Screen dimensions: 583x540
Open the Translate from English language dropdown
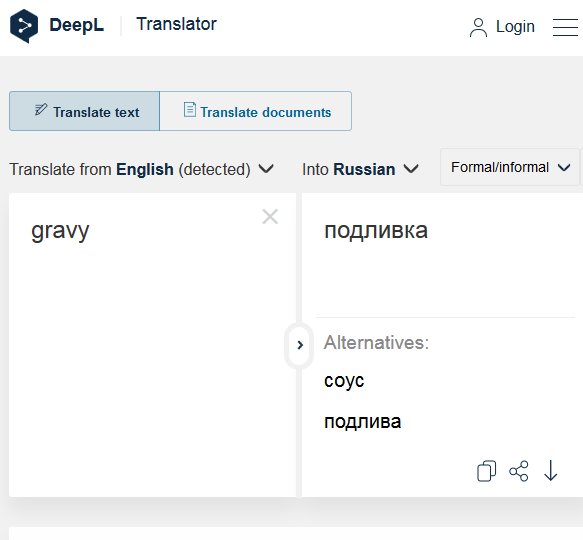point(141,170)
